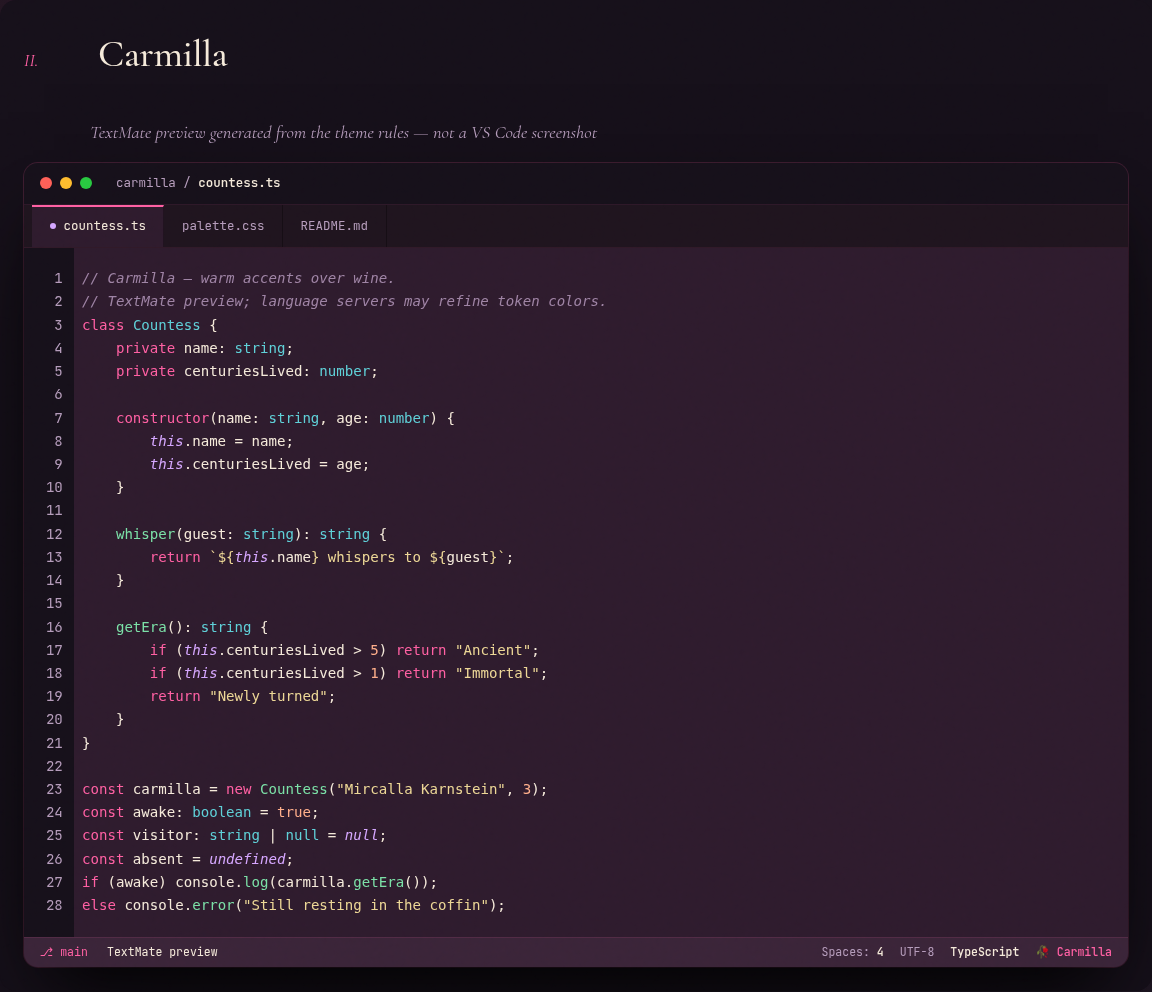Image resolution: width=1152 pixels, height=992 pixels.
Task: Click the unsaved dot on countess.ts tab
Action: pyautogui.click(x=53, y=226)
